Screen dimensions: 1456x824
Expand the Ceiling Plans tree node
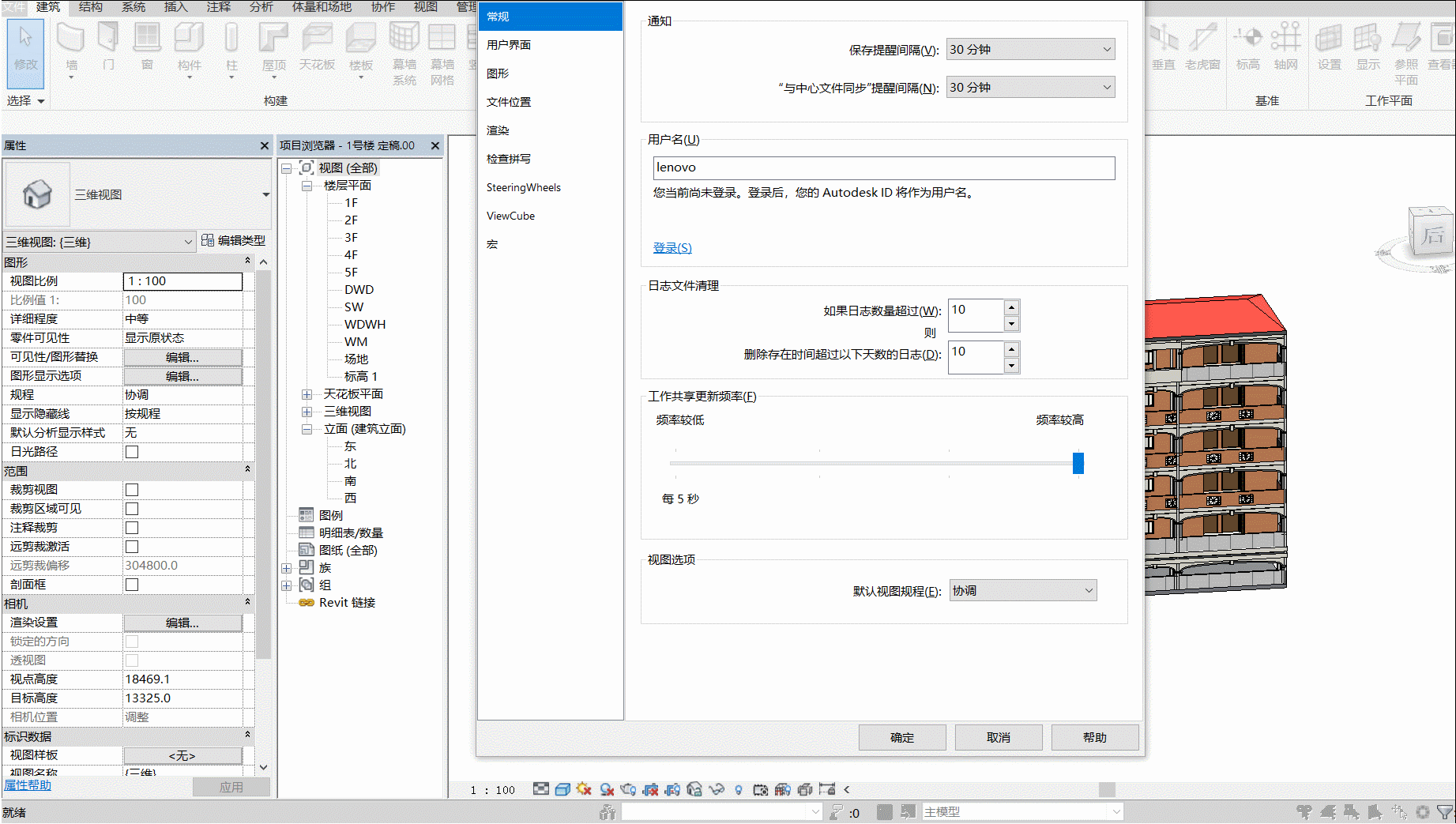307,394
